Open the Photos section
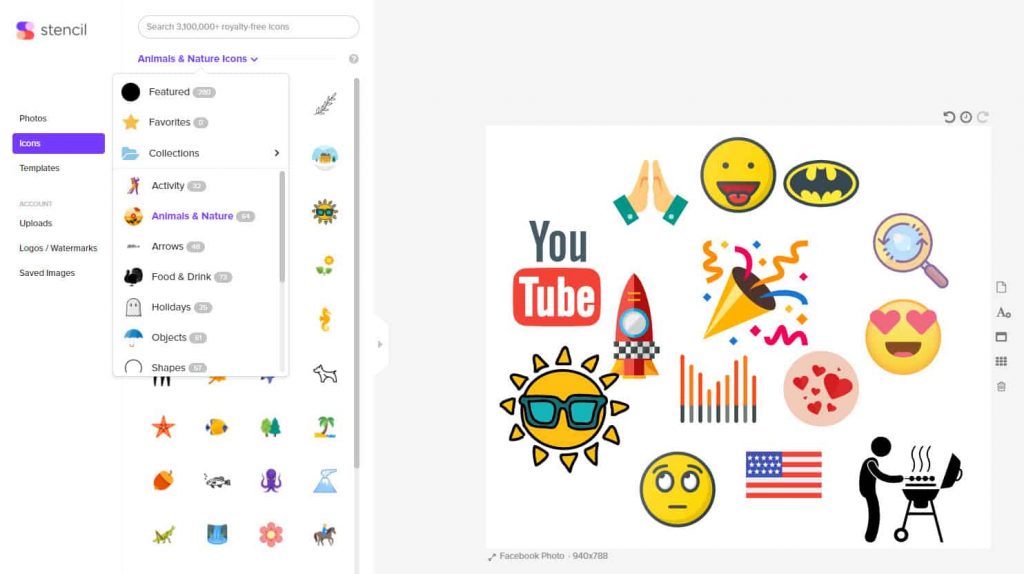Viewport: 1024px width, 574px height. [33, 118]
